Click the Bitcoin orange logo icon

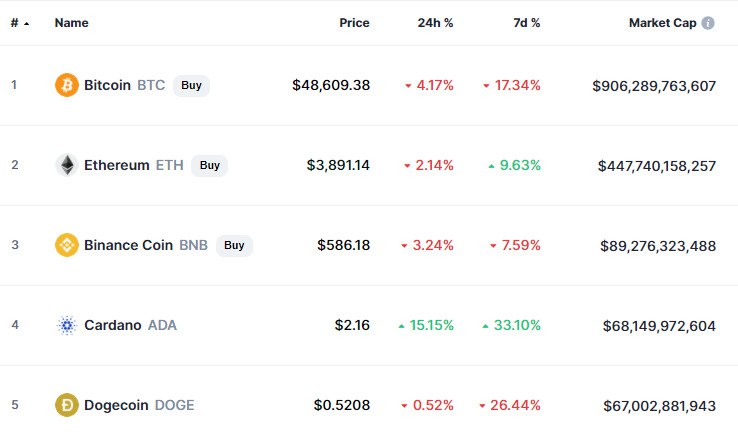[67, 85]
